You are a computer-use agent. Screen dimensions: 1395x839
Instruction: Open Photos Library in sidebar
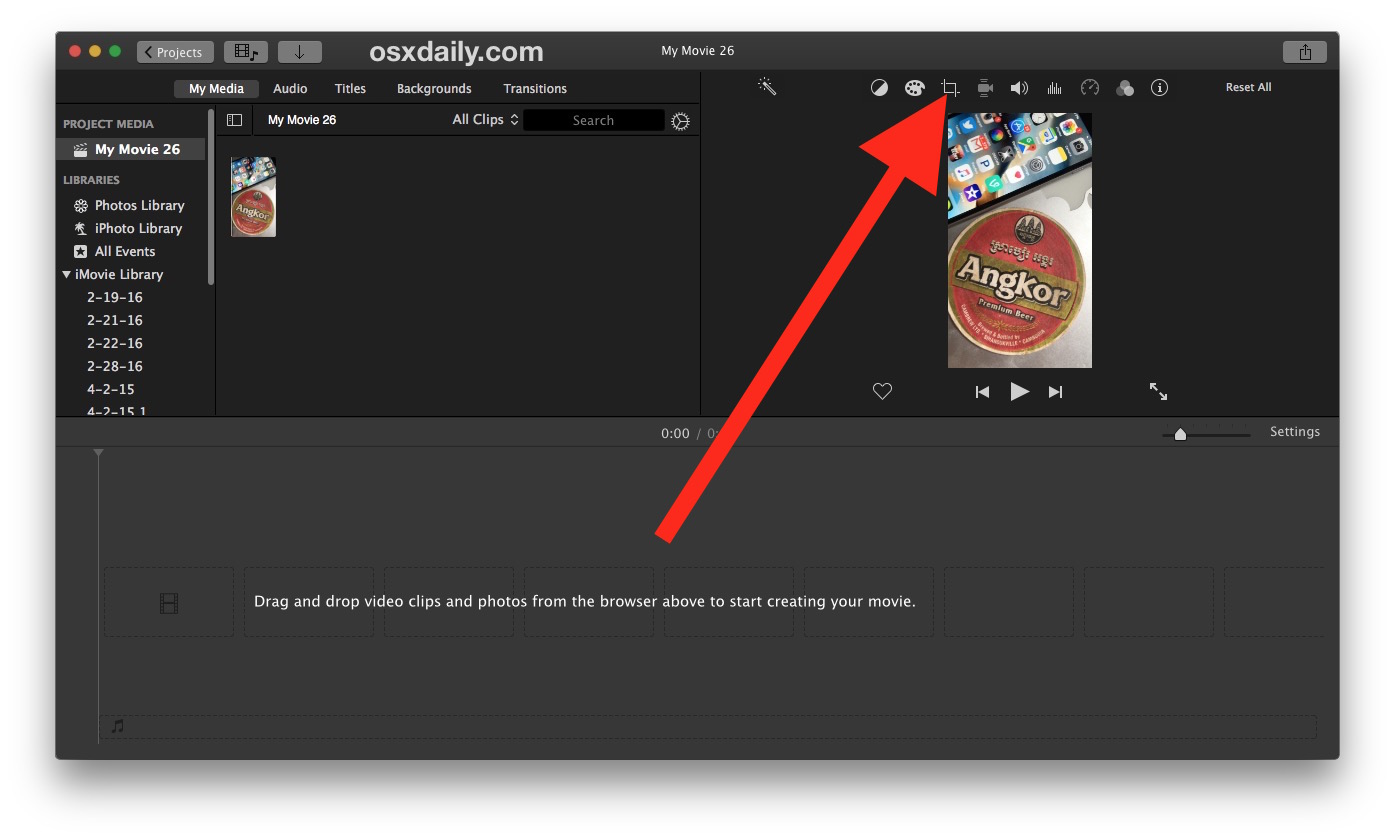129,205
